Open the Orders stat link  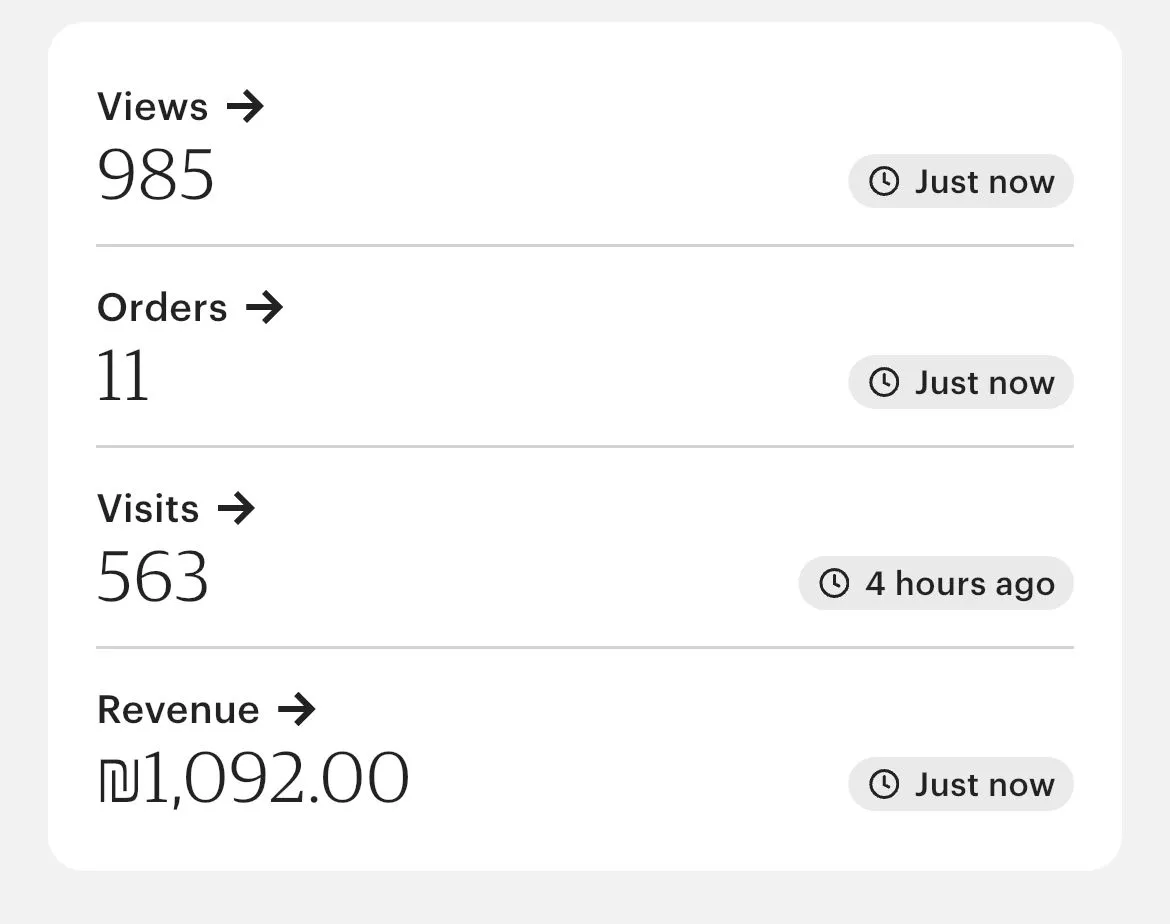point(162,307)
